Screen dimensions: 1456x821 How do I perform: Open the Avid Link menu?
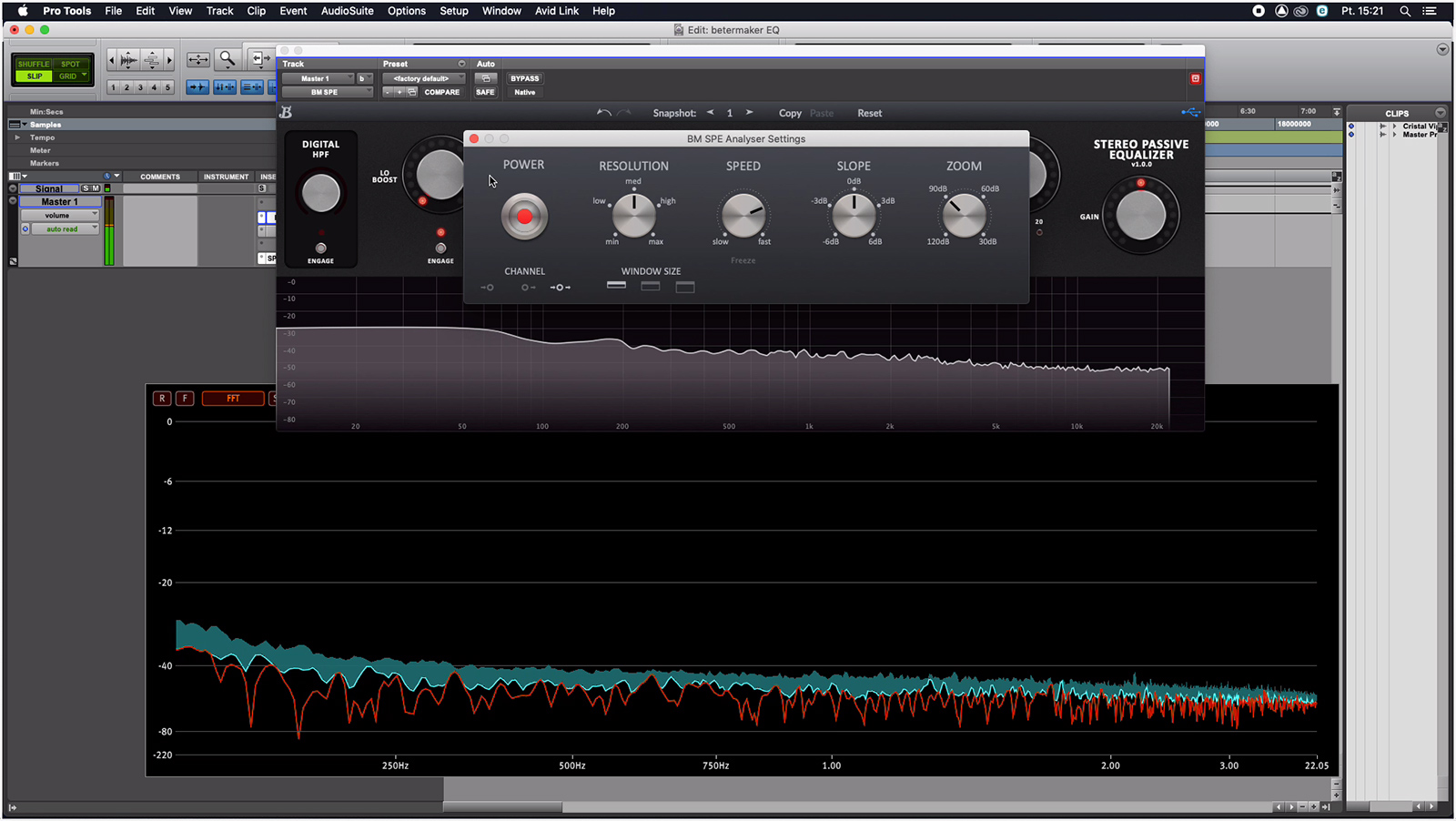[x=556, y=11]
